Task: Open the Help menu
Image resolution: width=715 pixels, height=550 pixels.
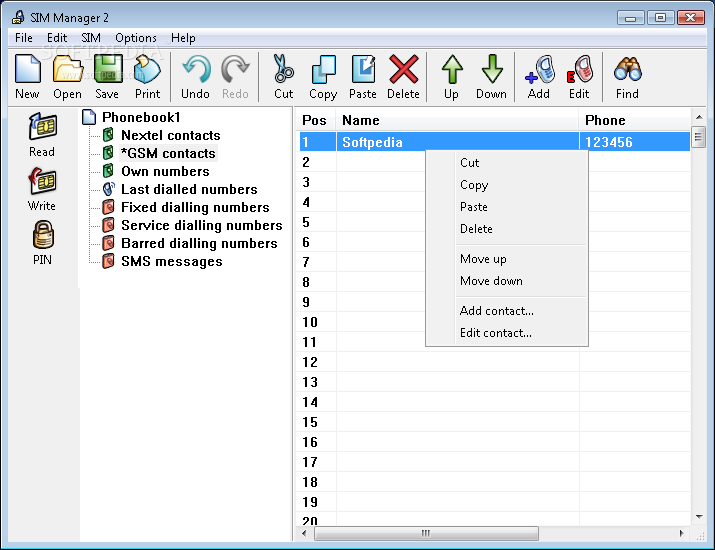Action: pos(183,38)
